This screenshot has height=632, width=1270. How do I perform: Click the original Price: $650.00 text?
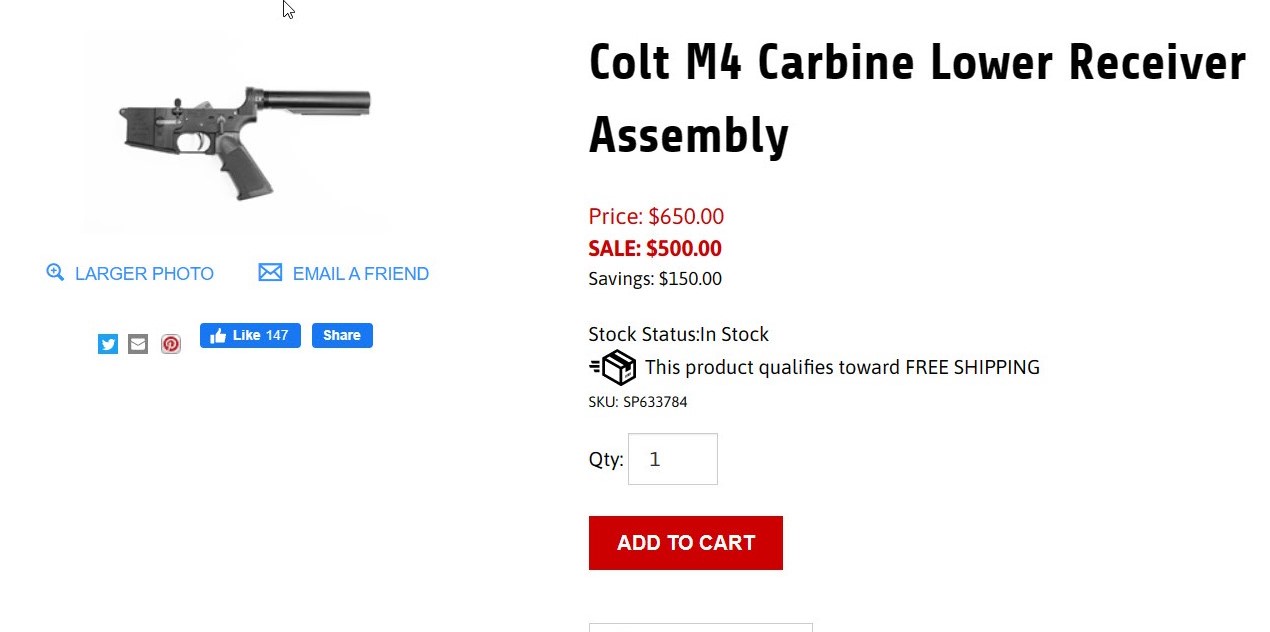click(x=655, y=216)
